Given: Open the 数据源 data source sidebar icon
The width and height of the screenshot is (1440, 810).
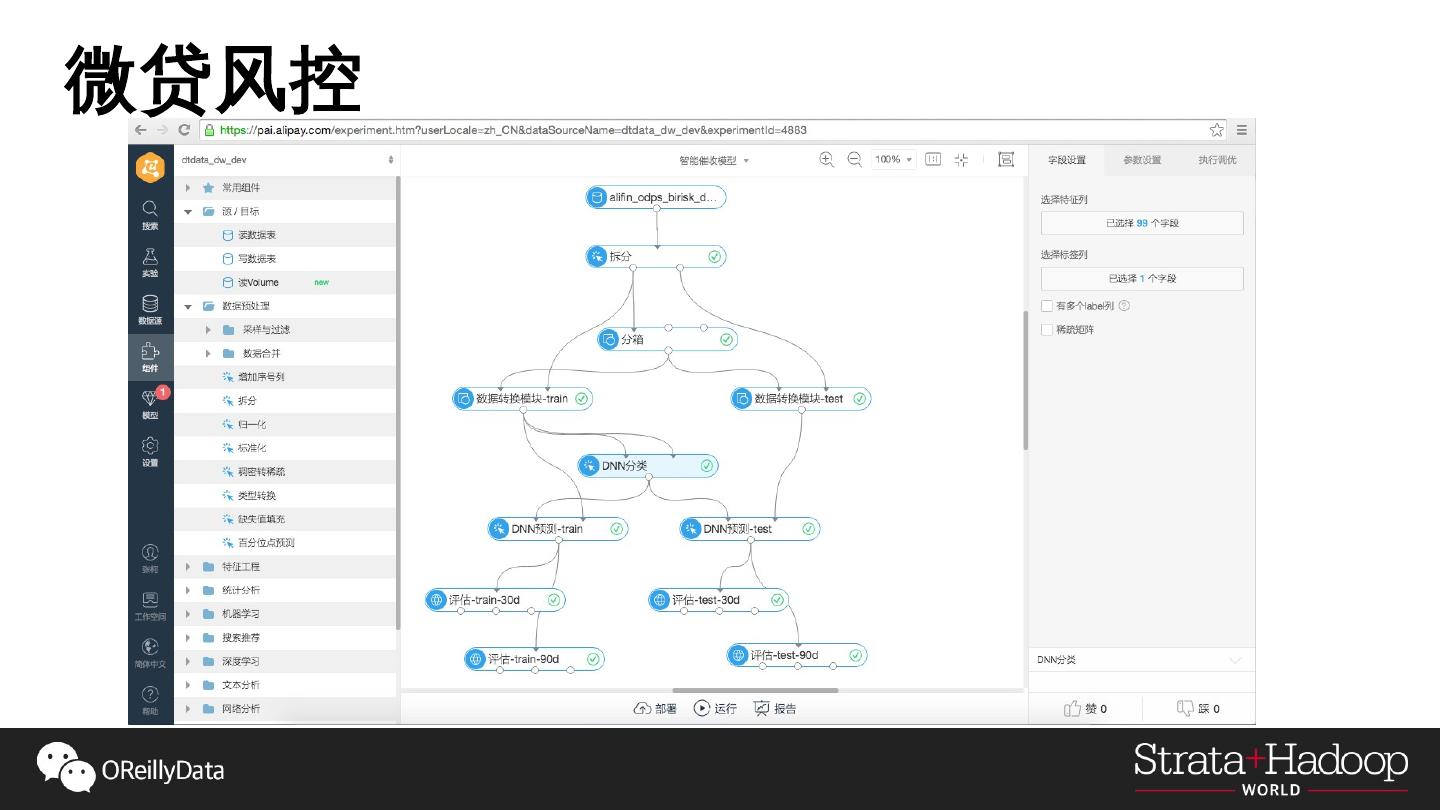Looking at the screenshot, I should pos(149,310).
